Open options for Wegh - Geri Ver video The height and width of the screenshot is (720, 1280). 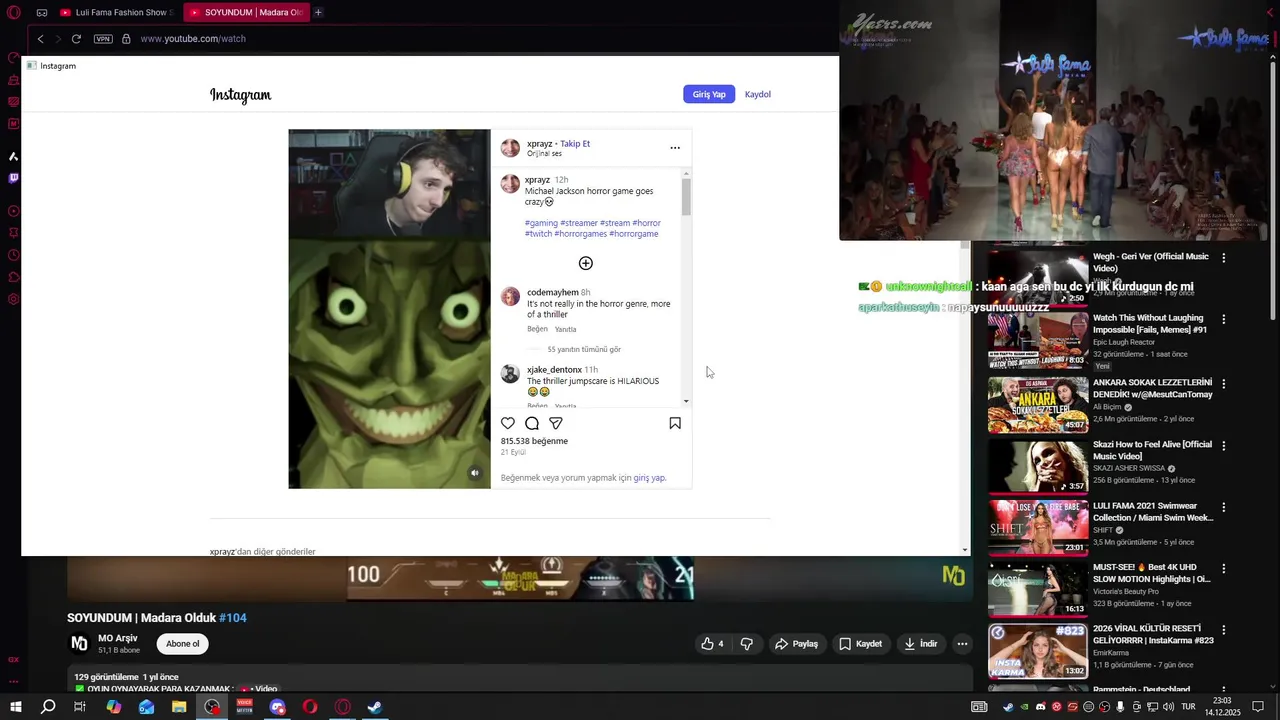pos(1223,258)
